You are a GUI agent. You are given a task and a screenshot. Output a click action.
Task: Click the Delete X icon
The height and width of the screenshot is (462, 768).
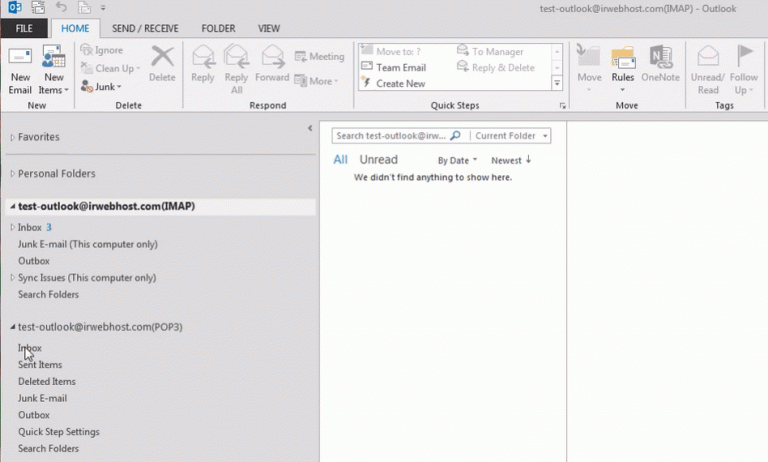coord(162,57)
